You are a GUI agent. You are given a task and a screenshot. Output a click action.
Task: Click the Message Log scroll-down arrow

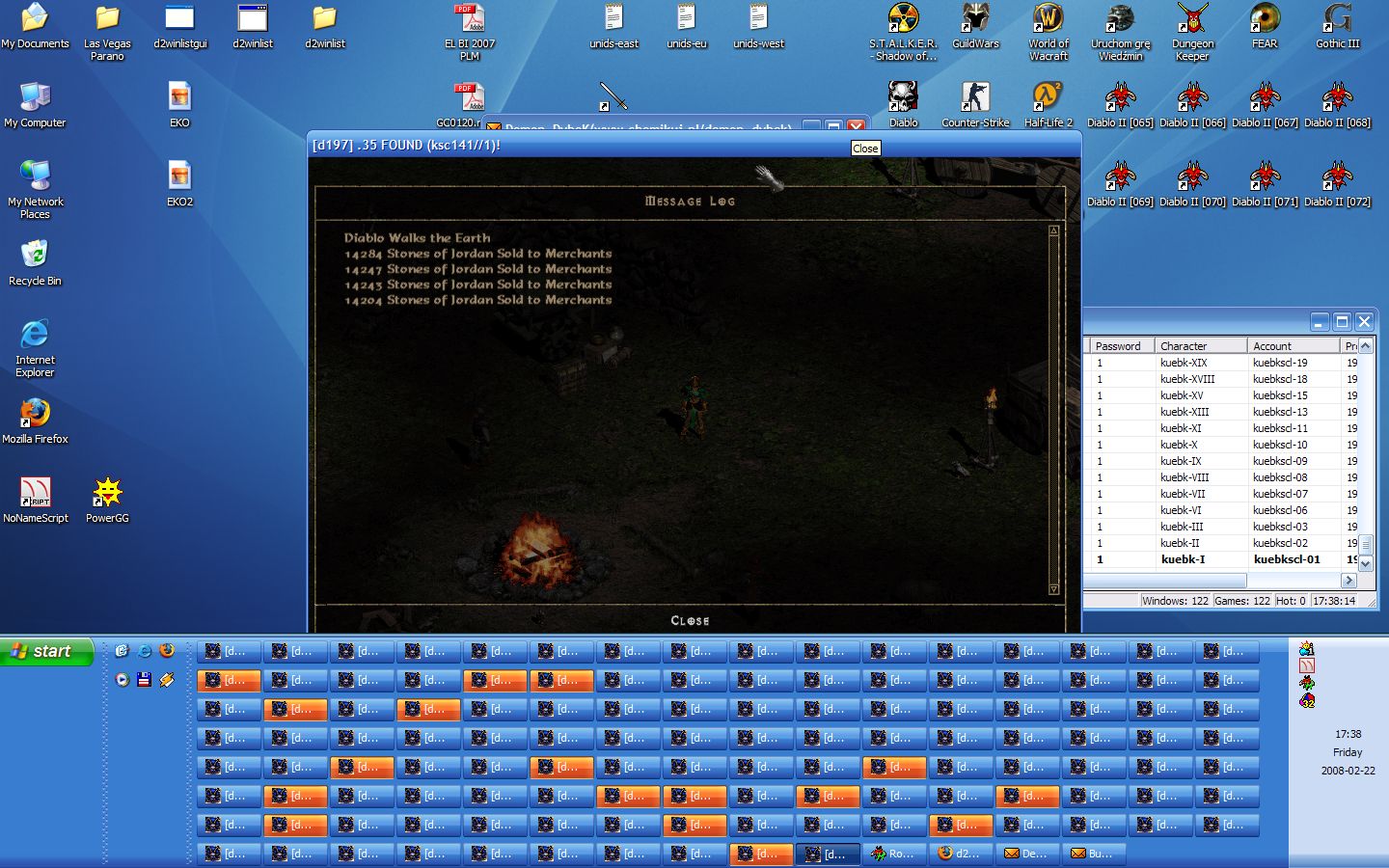point(1053,588)
